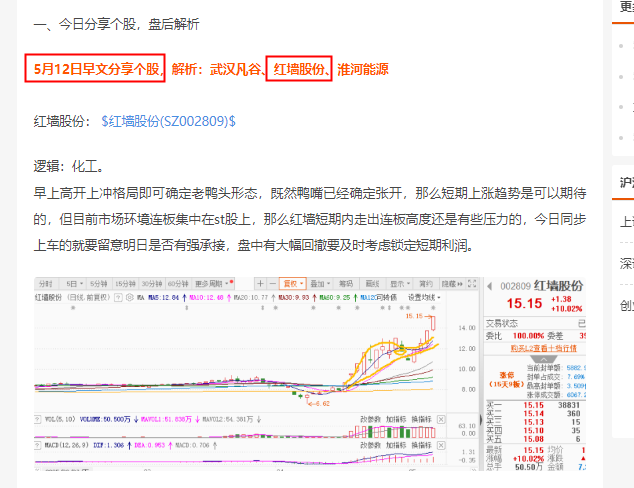Expand the 设置均线 dropdown

click(424, 298)
